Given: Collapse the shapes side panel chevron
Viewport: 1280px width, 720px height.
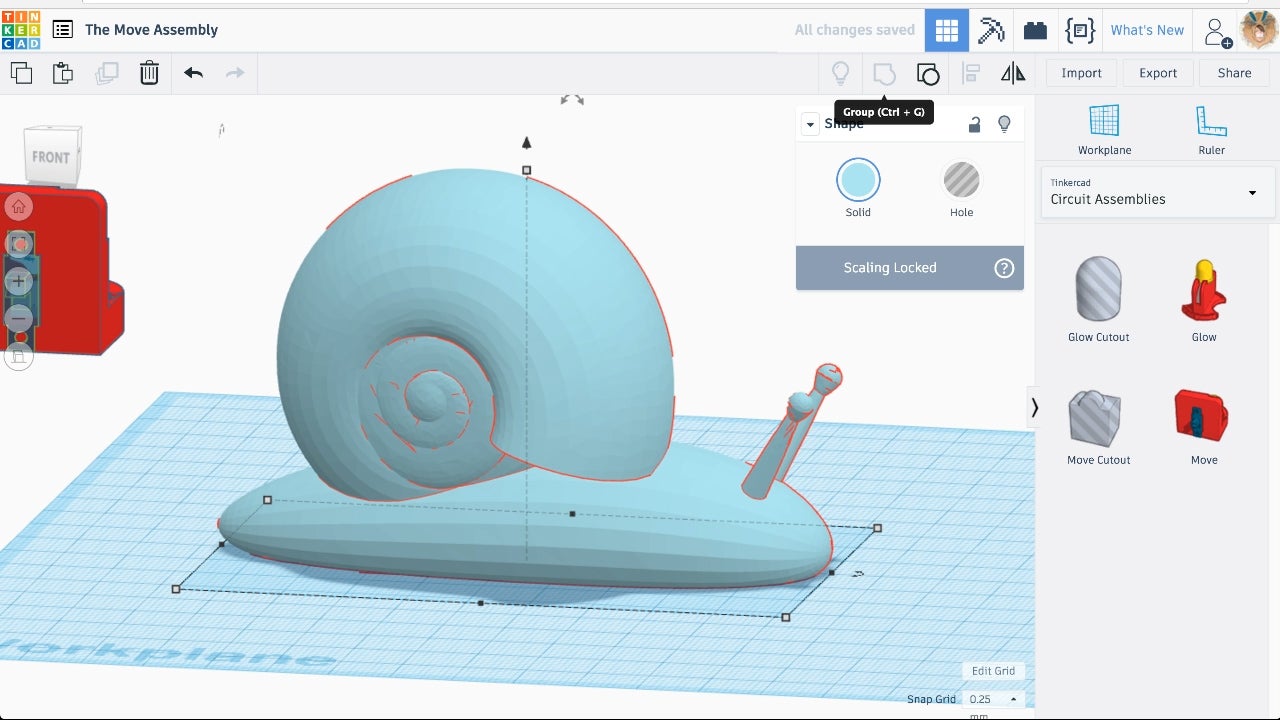Looking at the screenshot, I should (x=1034, y=408).
